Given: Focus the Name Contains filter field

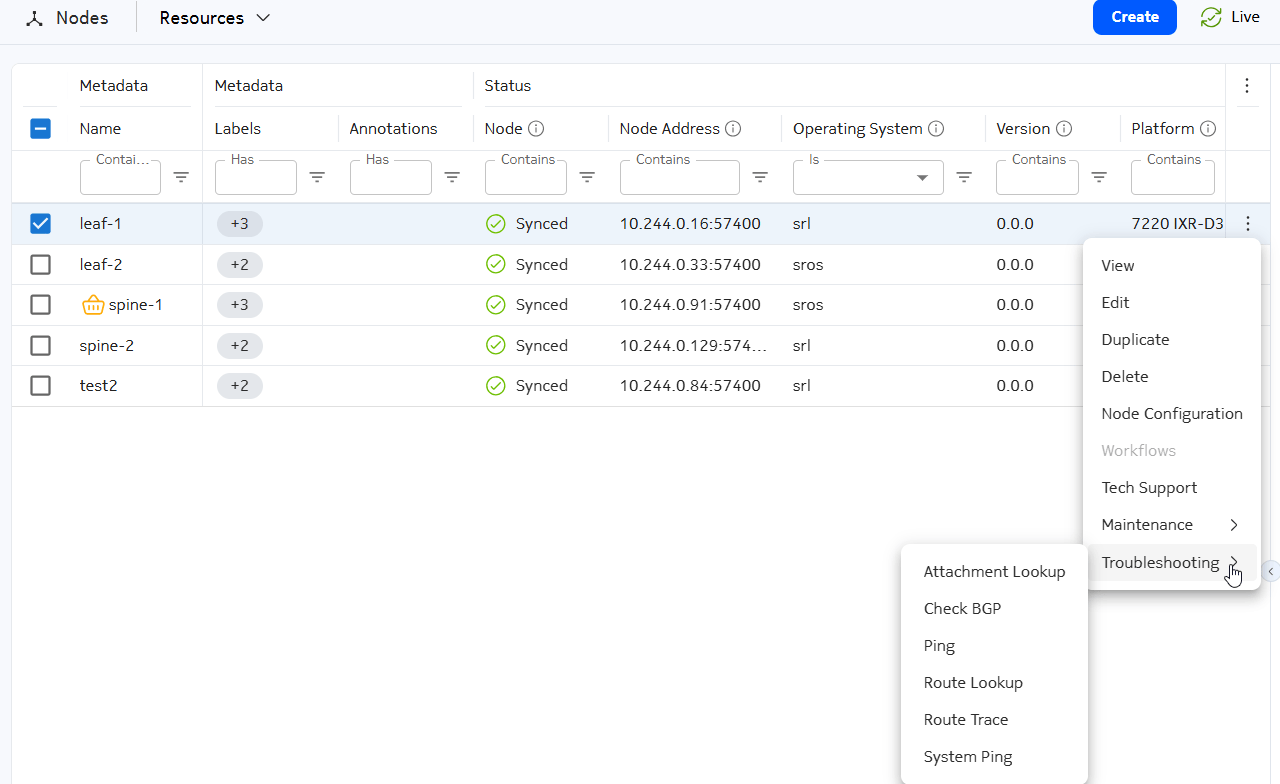Looking at the screenshot, I should click(120, 177).
